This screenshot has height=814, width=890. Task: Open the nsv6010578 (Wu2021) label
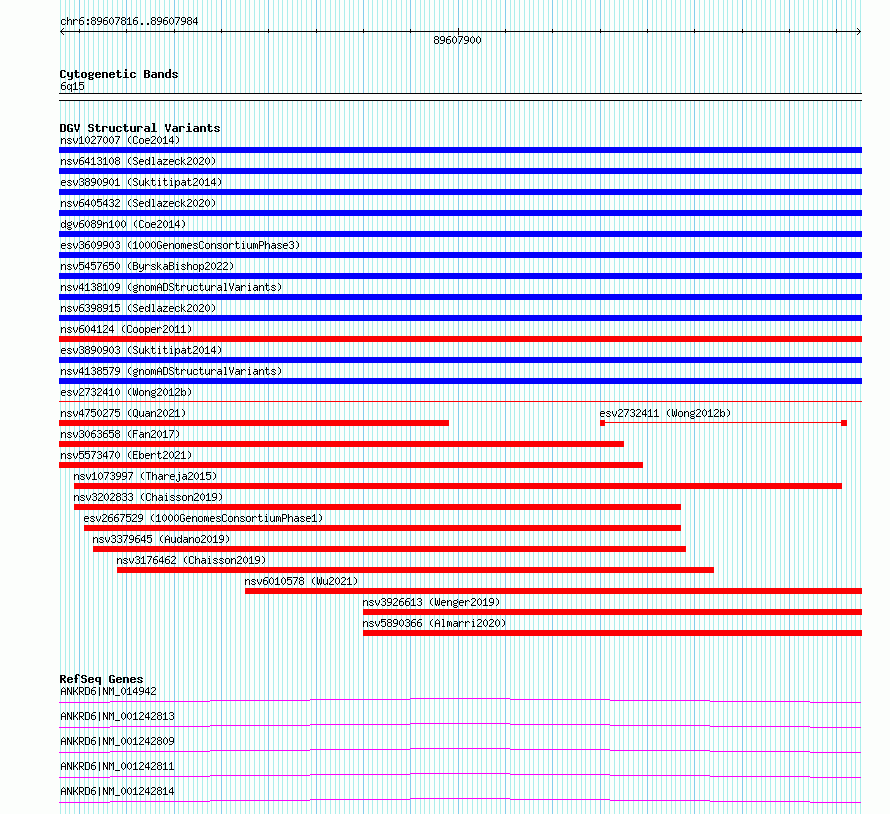tap(301, 581)
